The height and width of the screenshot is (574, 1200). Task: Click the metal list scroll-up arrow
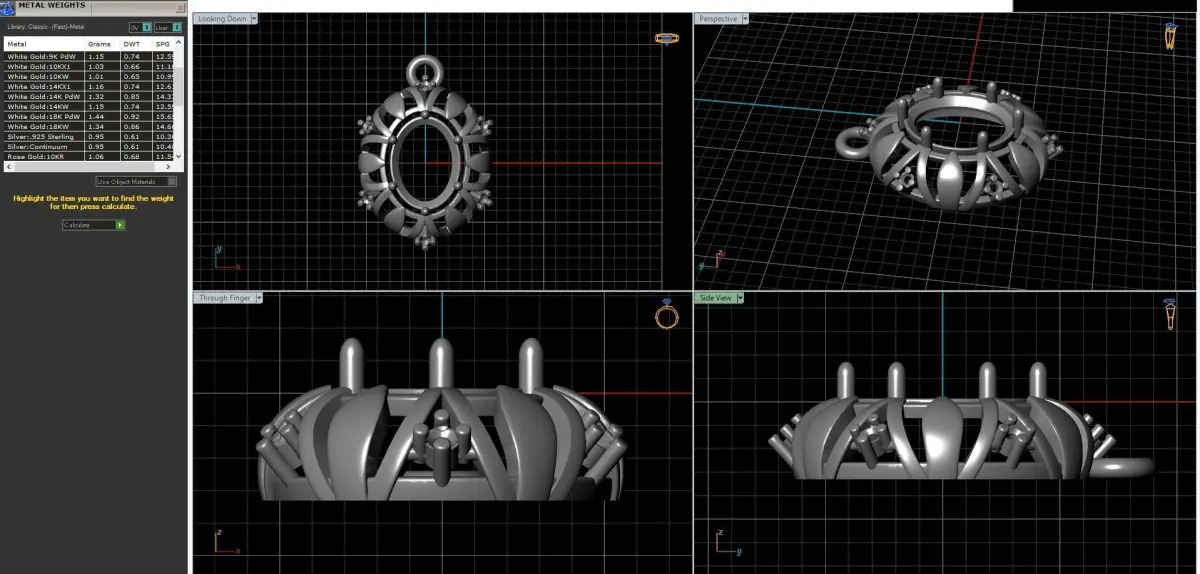[x=179, y=42]
